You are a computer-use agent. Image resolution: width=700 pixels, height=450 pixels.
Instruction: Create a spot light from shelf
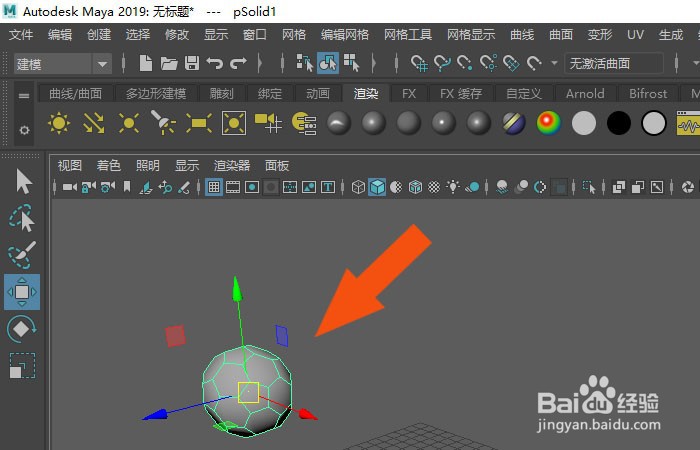163,123
